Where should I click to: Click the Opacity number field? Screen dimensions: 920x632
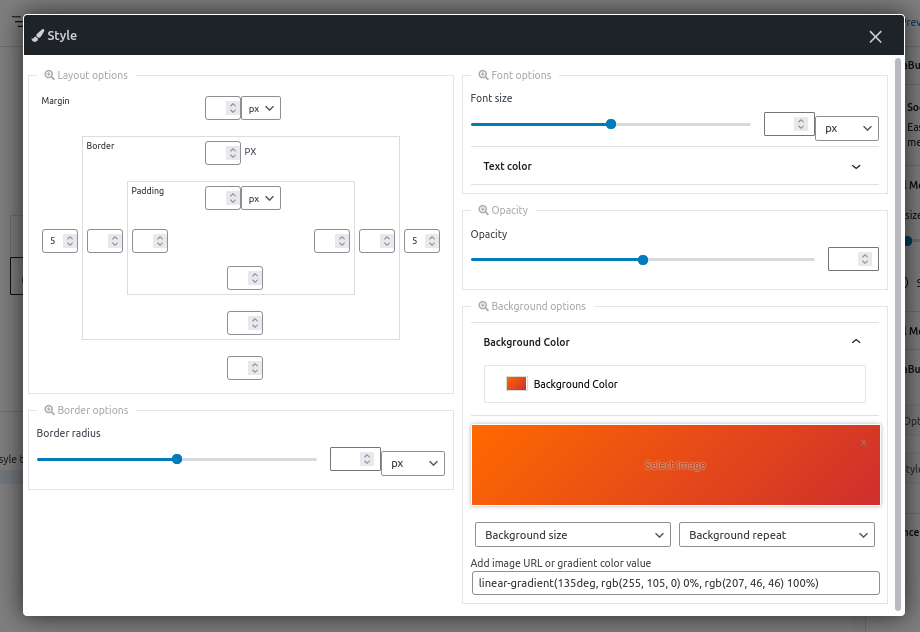click(x=853, y=259)
